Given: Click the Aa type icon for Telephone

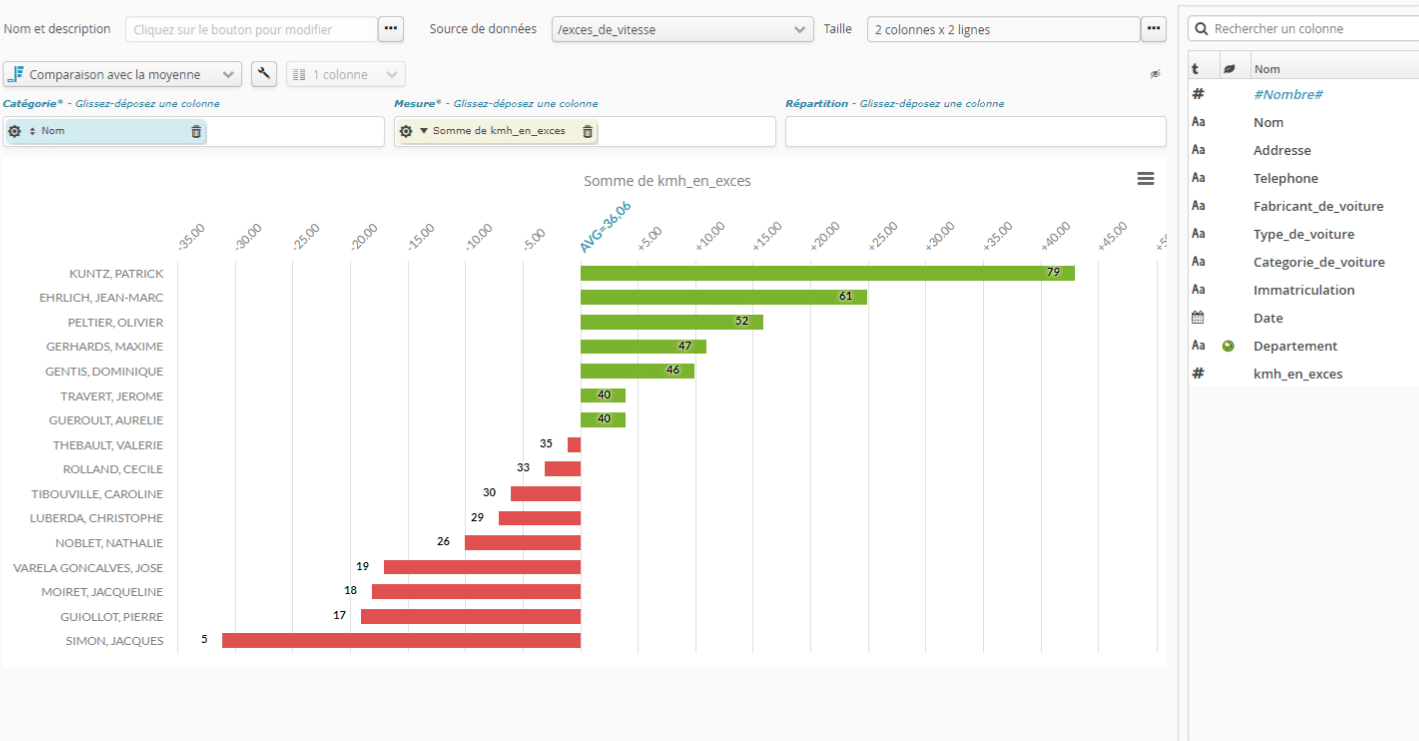Looking at the screenshot, I should click(x=1198, y=178).
